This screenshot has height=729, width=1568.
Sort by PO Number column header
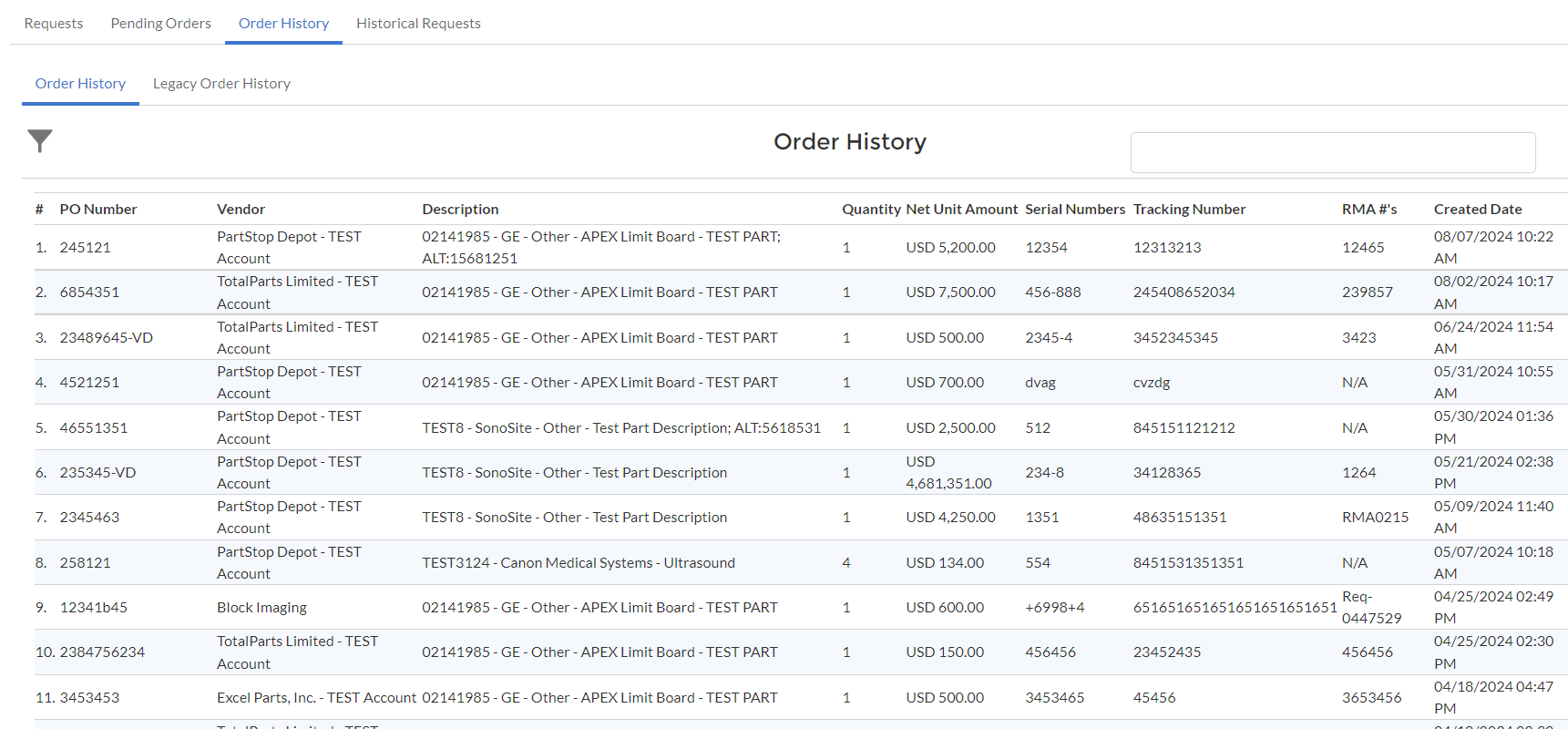pos(98,210)
